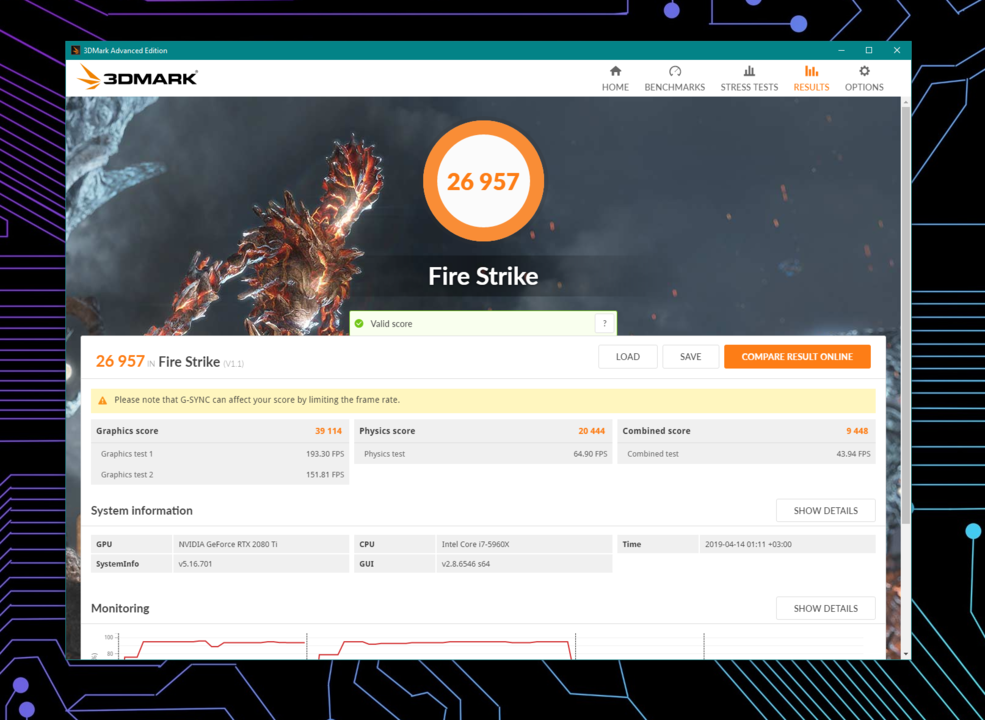Screen dimensions: 985x720
Task: Click the question mark help button
Action: [604, 324]
